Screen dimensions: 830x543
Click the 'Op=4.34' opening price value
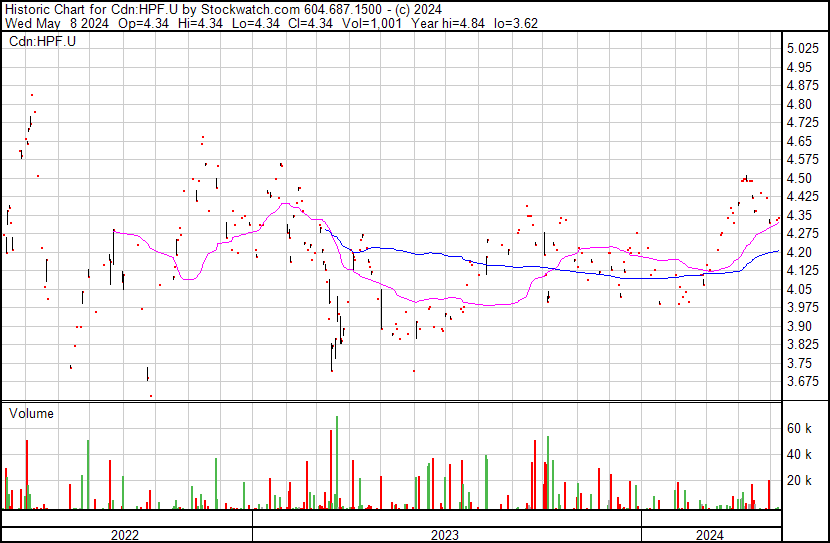click(143, 23)
